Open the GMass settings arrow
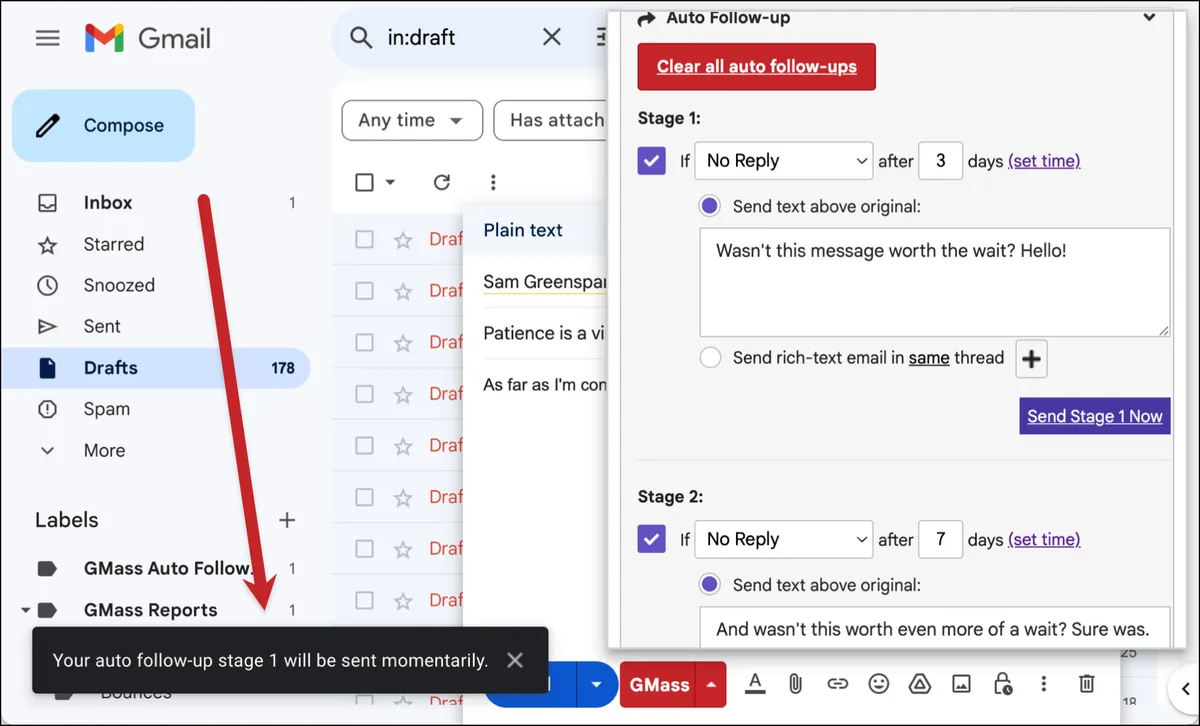Screen dimensions: 1200x726 point(711,685)
